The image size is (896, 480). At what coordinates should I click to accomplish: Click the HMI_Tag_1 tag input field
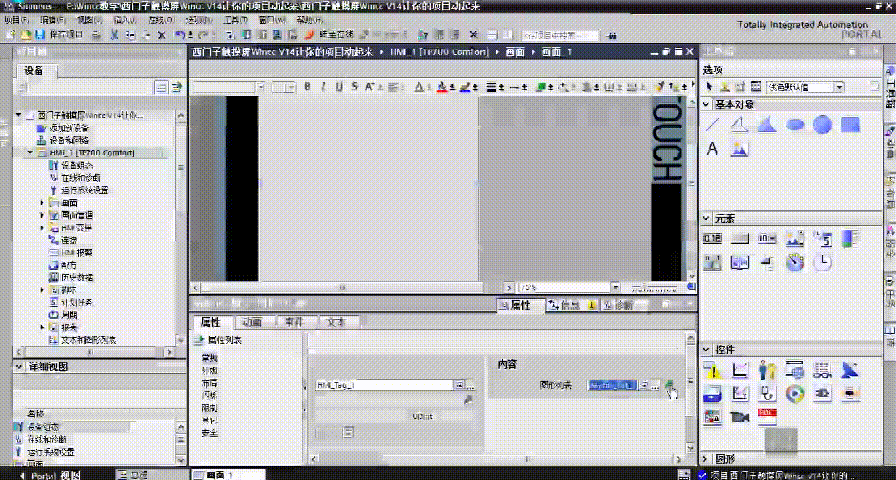pos(385,385)
